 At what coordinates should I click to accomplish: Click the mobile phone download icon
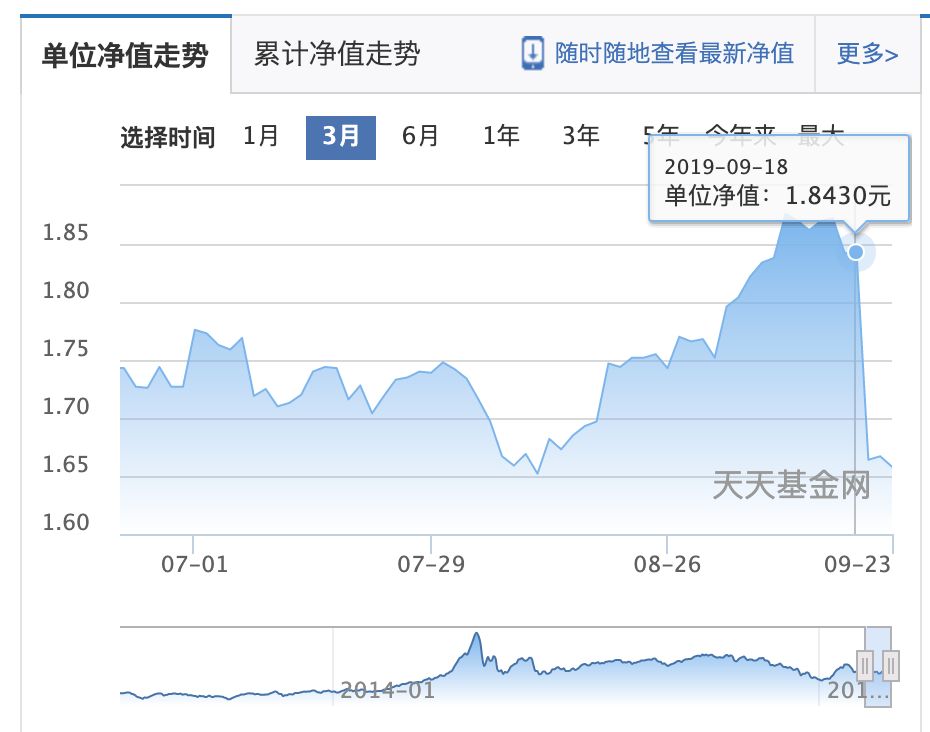point(533,53)
